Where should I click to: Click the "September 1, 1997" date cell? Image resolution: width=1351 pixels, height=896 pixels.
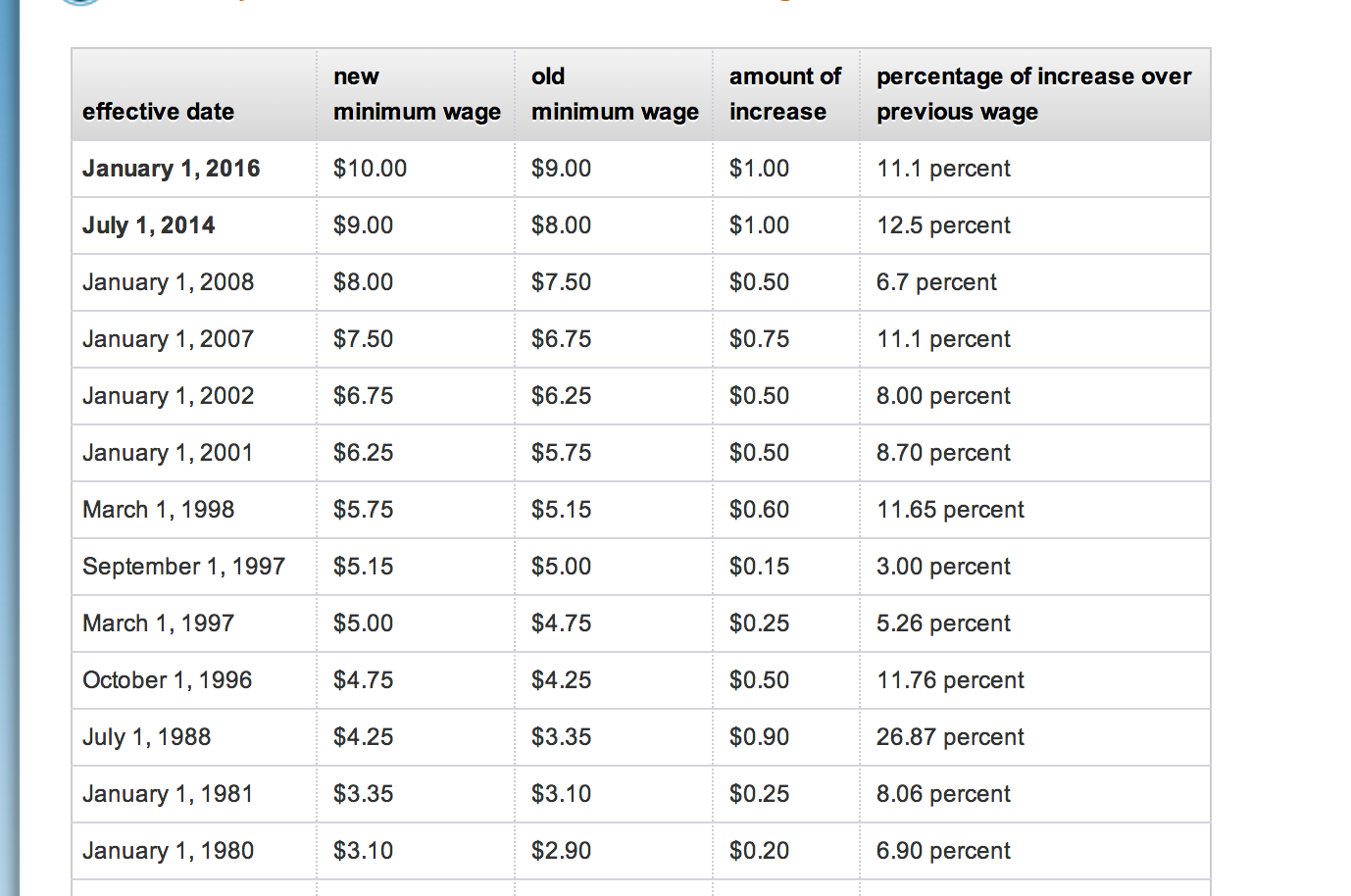pos(184,567)
